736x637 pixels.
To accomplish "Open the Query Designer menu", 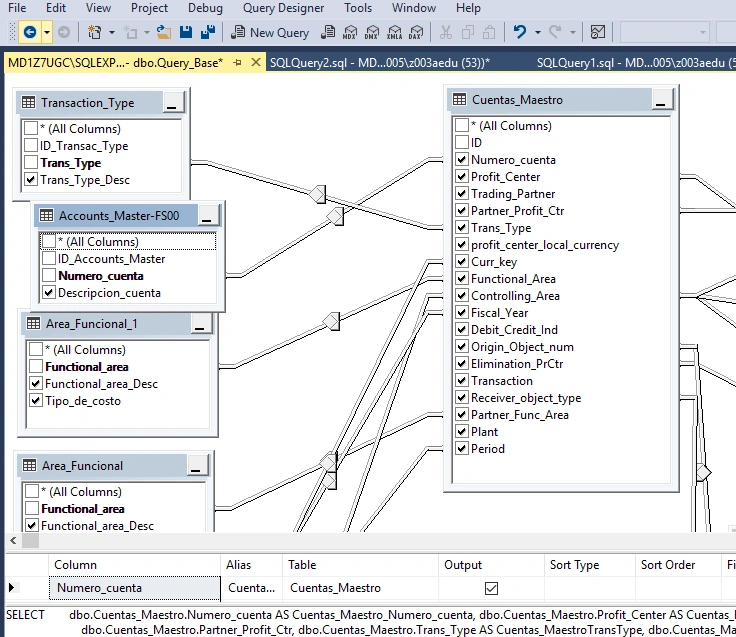I will [284, 8].
